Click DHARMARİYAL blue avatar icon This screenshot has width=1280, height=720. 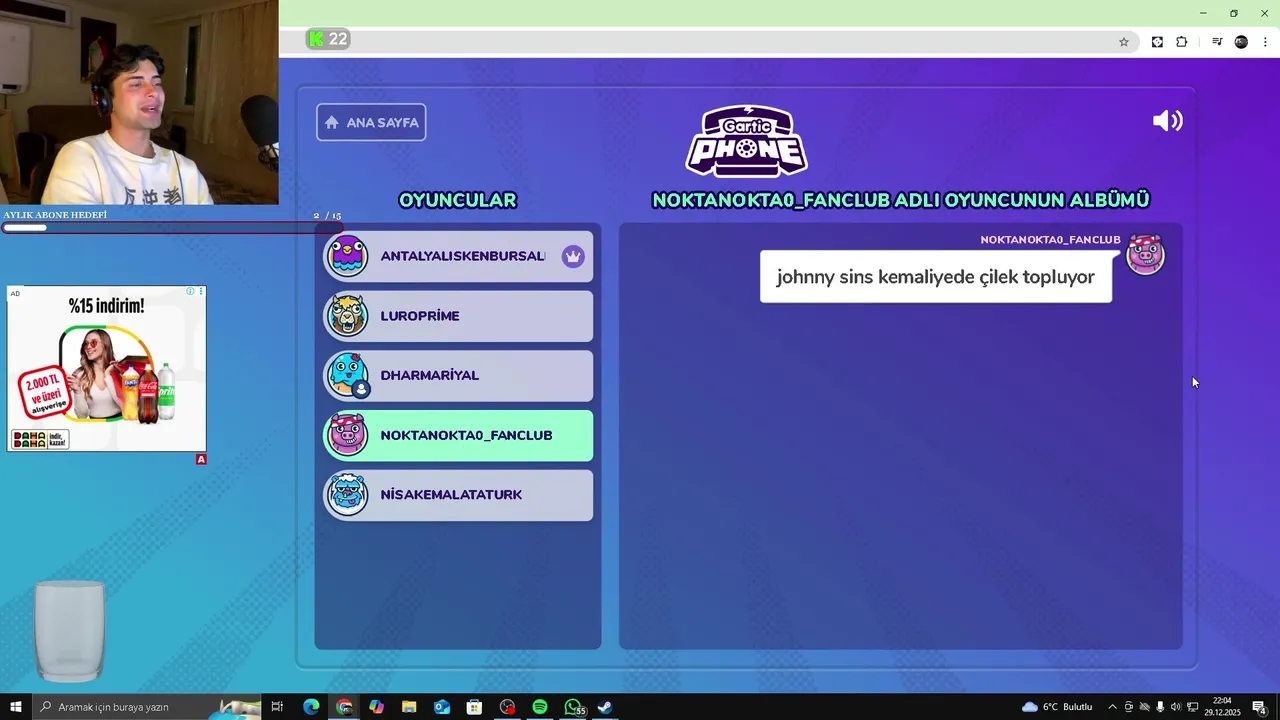point(348,375)
